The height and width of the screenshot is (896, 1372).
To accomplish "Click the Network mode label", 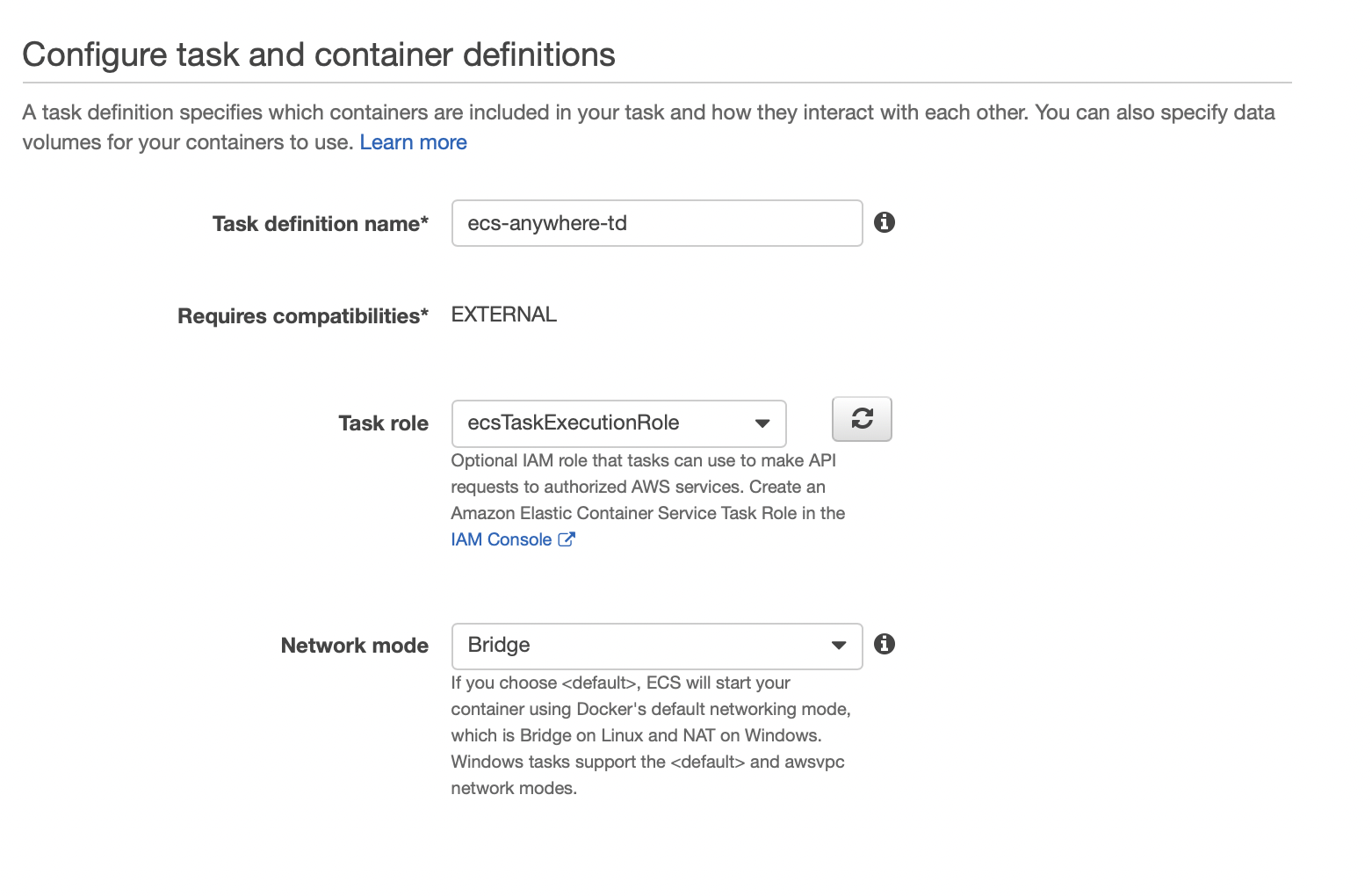I will tap(354, 646).
